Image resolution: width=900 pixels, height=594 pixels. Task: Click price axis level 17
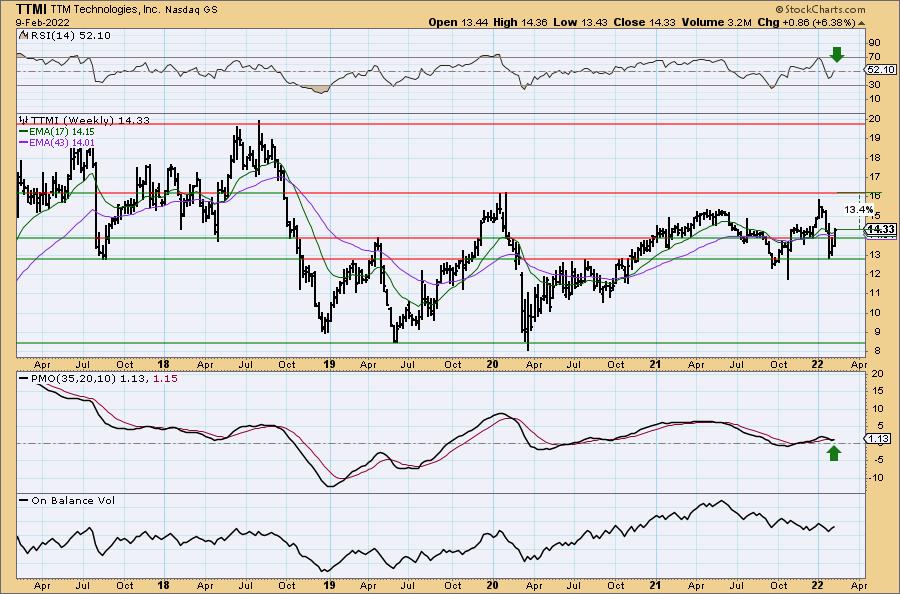pos(874,176)
